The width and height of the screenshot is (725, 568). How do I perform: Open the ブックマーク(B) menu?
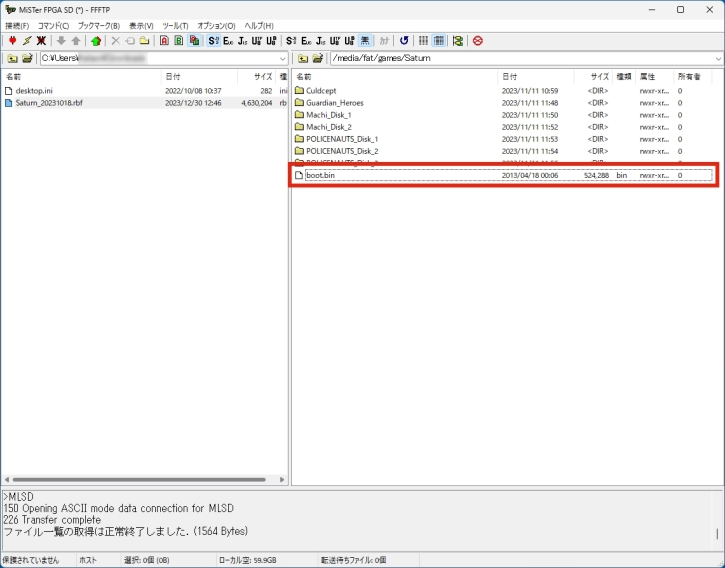click(98, 25)
